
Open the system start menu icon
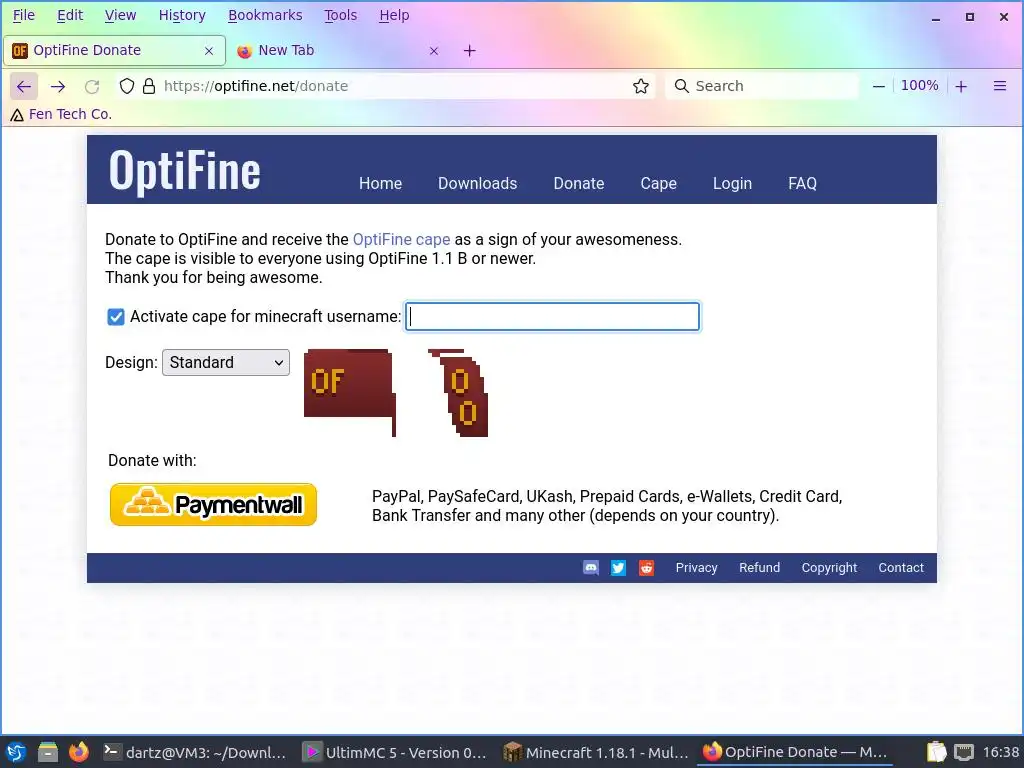(16, 752)
